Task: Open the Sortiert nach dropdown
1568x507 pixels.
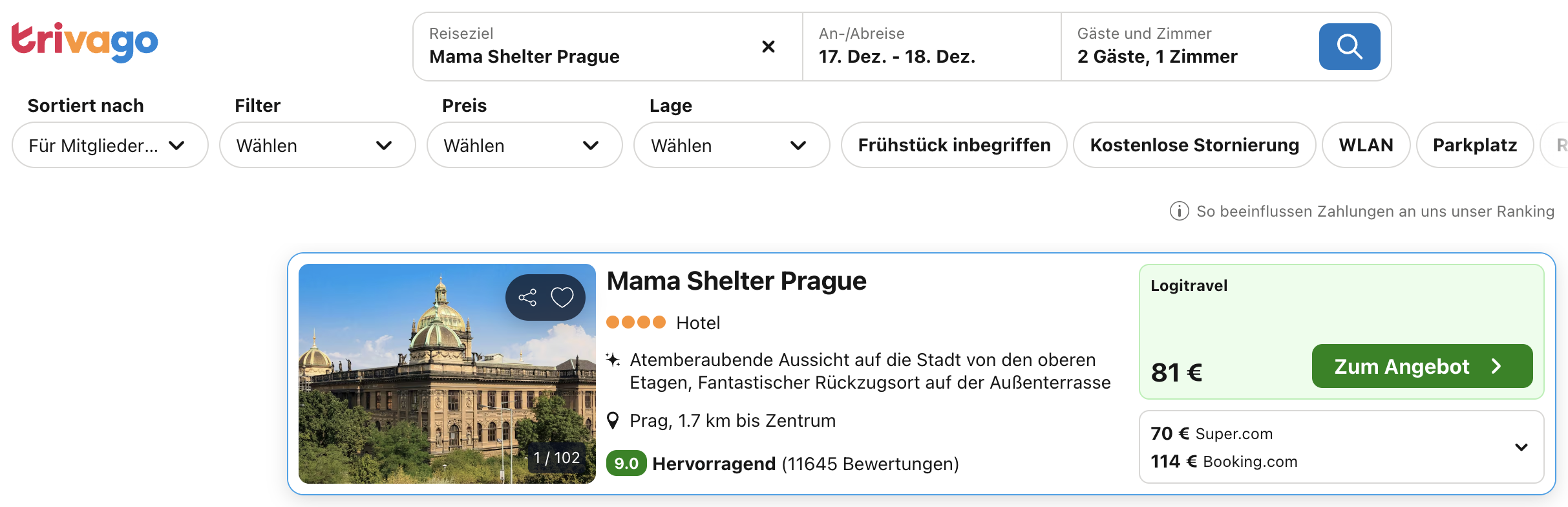Action: pos(110,146)
